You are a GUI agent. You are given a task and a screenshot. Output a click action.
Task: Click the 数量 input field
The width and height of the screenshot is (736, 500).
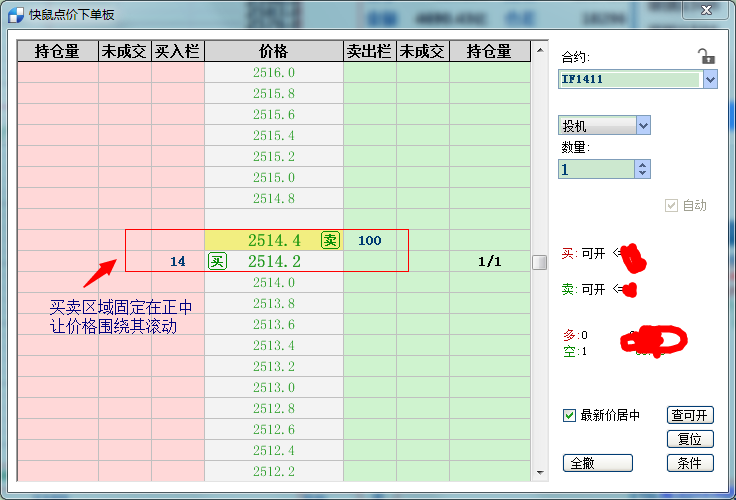[596, 169]
